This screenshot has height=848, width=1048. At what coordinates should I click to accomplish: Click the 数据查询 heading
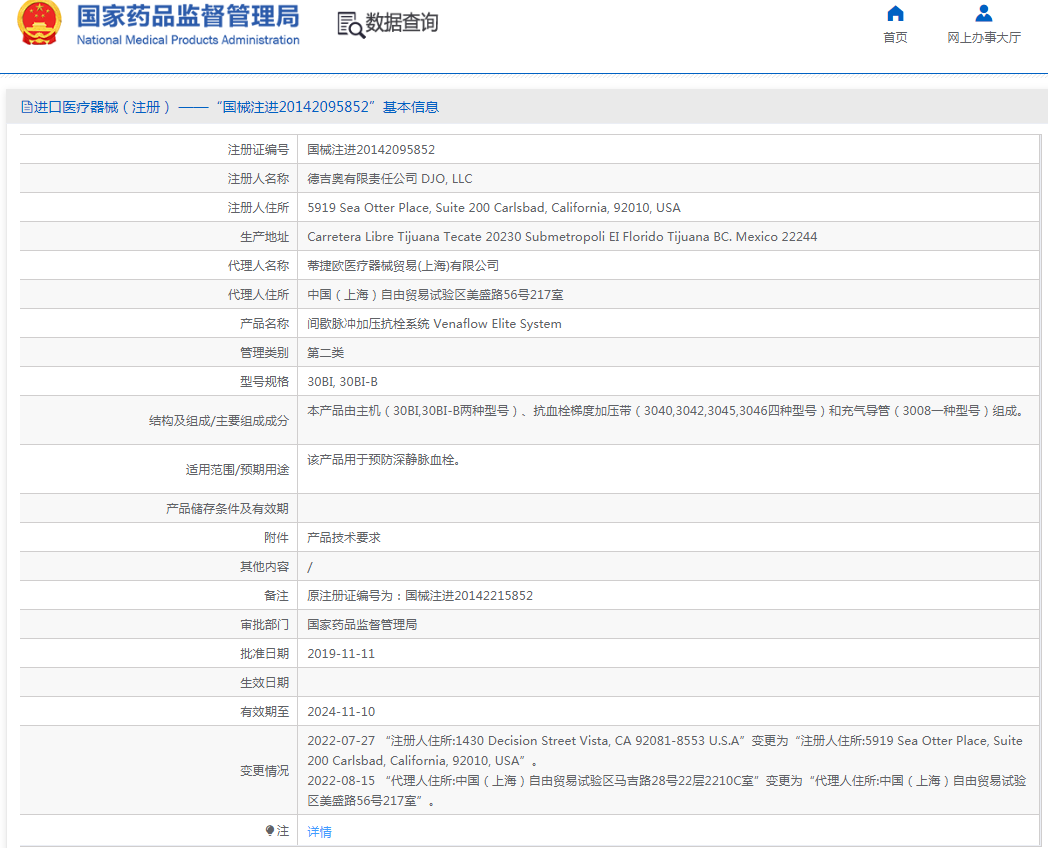(x=401, y=23)
